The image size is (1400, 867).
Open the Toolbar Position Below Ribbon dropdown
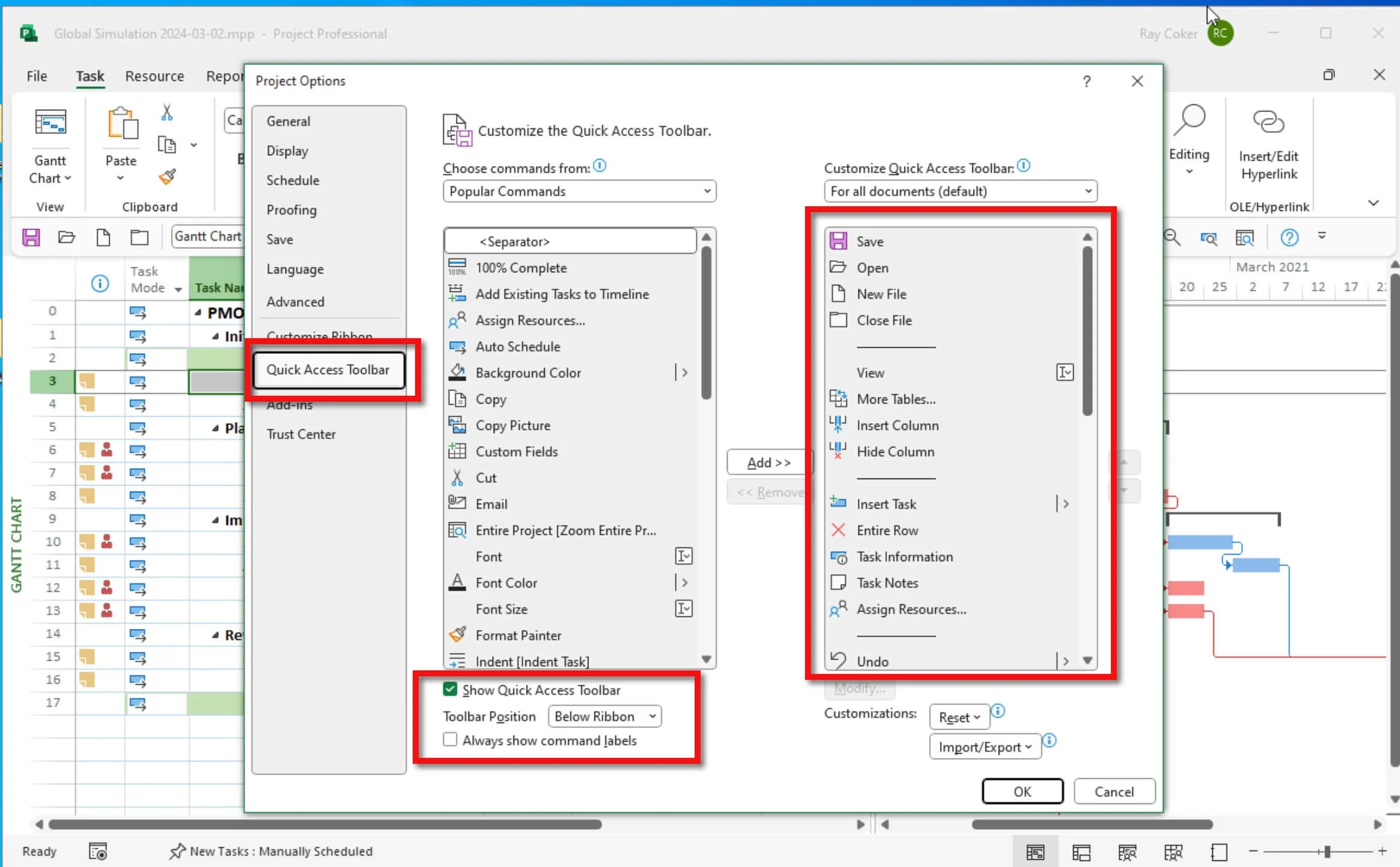605,717
